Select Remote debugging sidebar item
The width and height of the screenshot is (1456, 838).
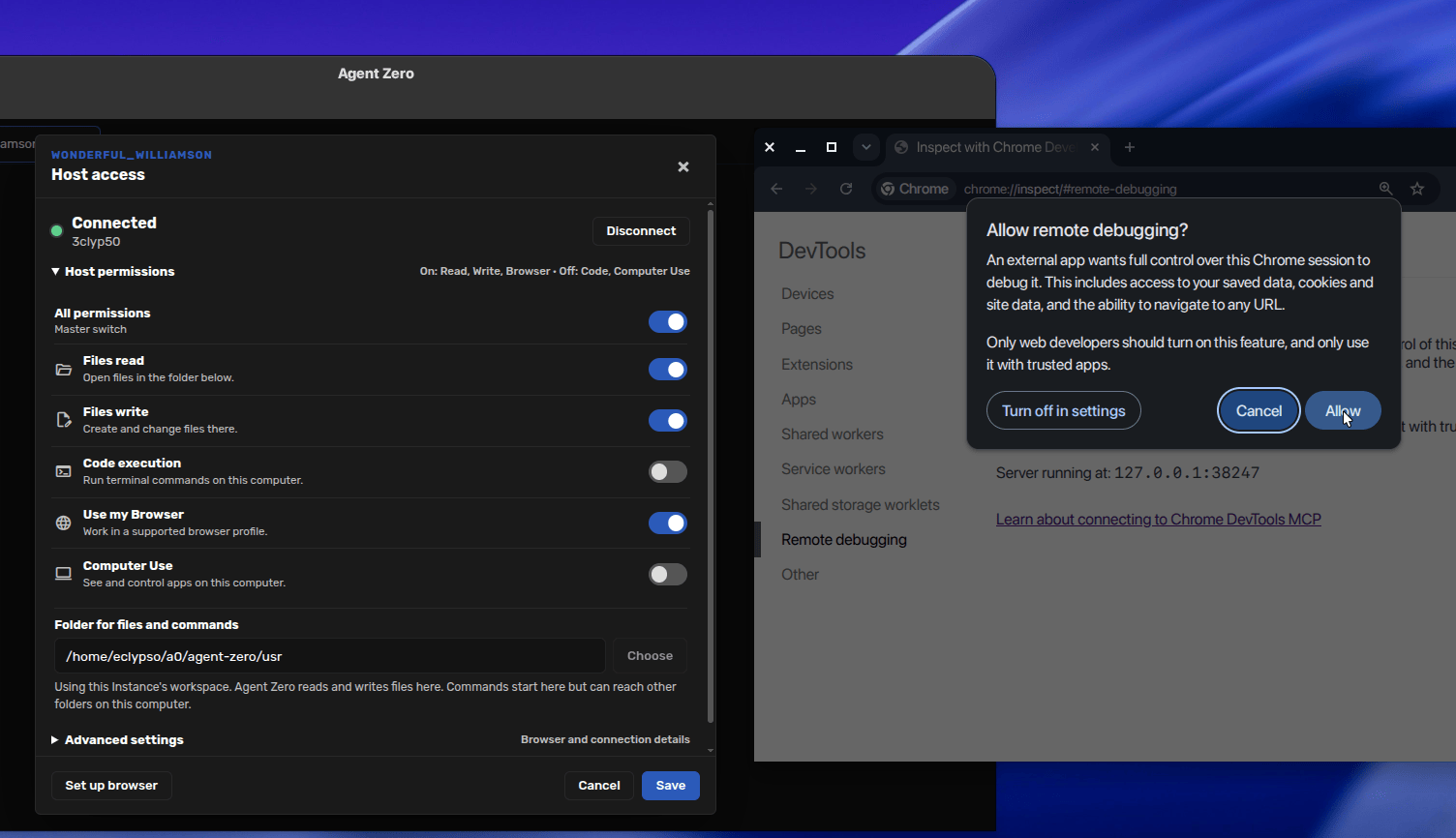coord(844,540)
